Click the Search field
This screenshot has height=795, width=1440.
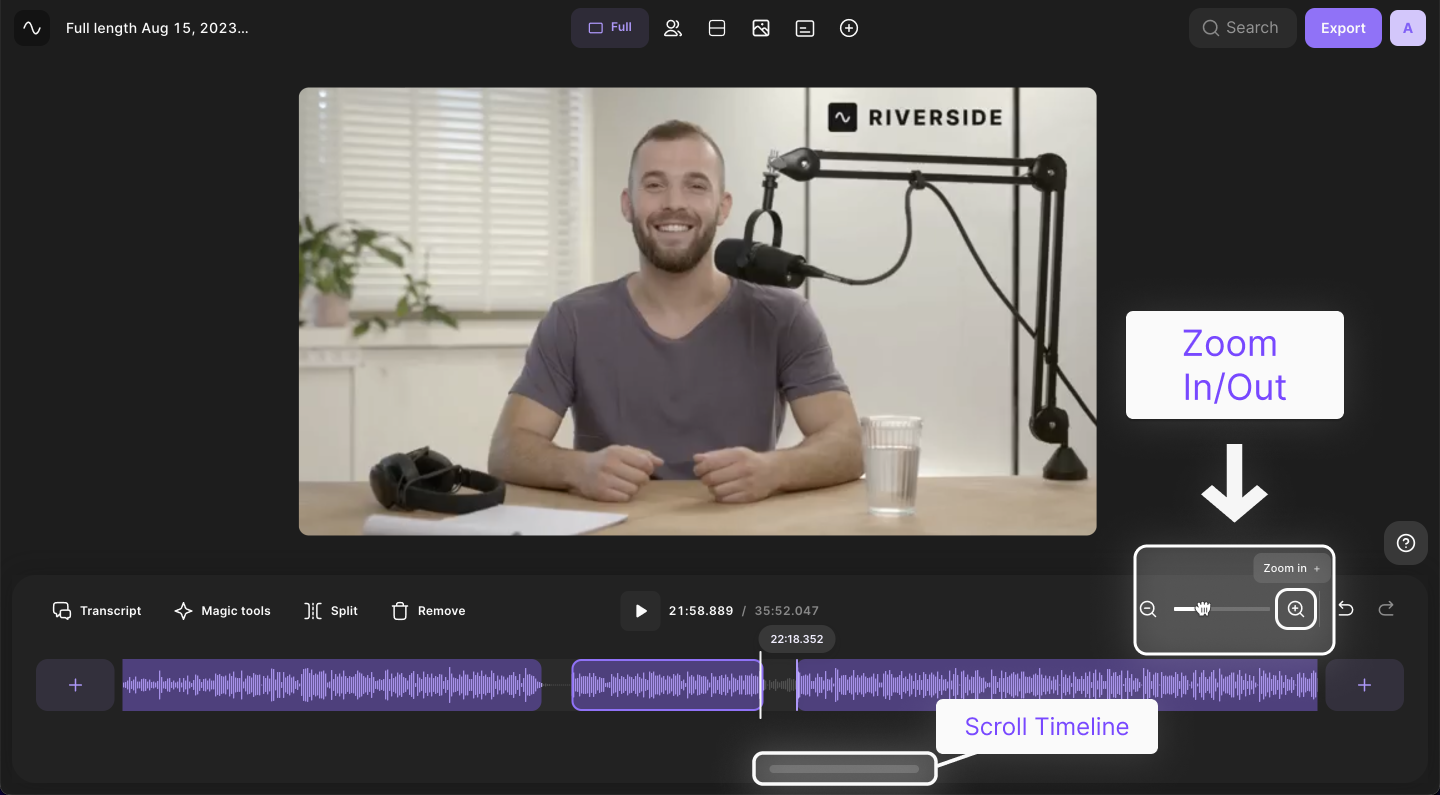point(1243,28)
